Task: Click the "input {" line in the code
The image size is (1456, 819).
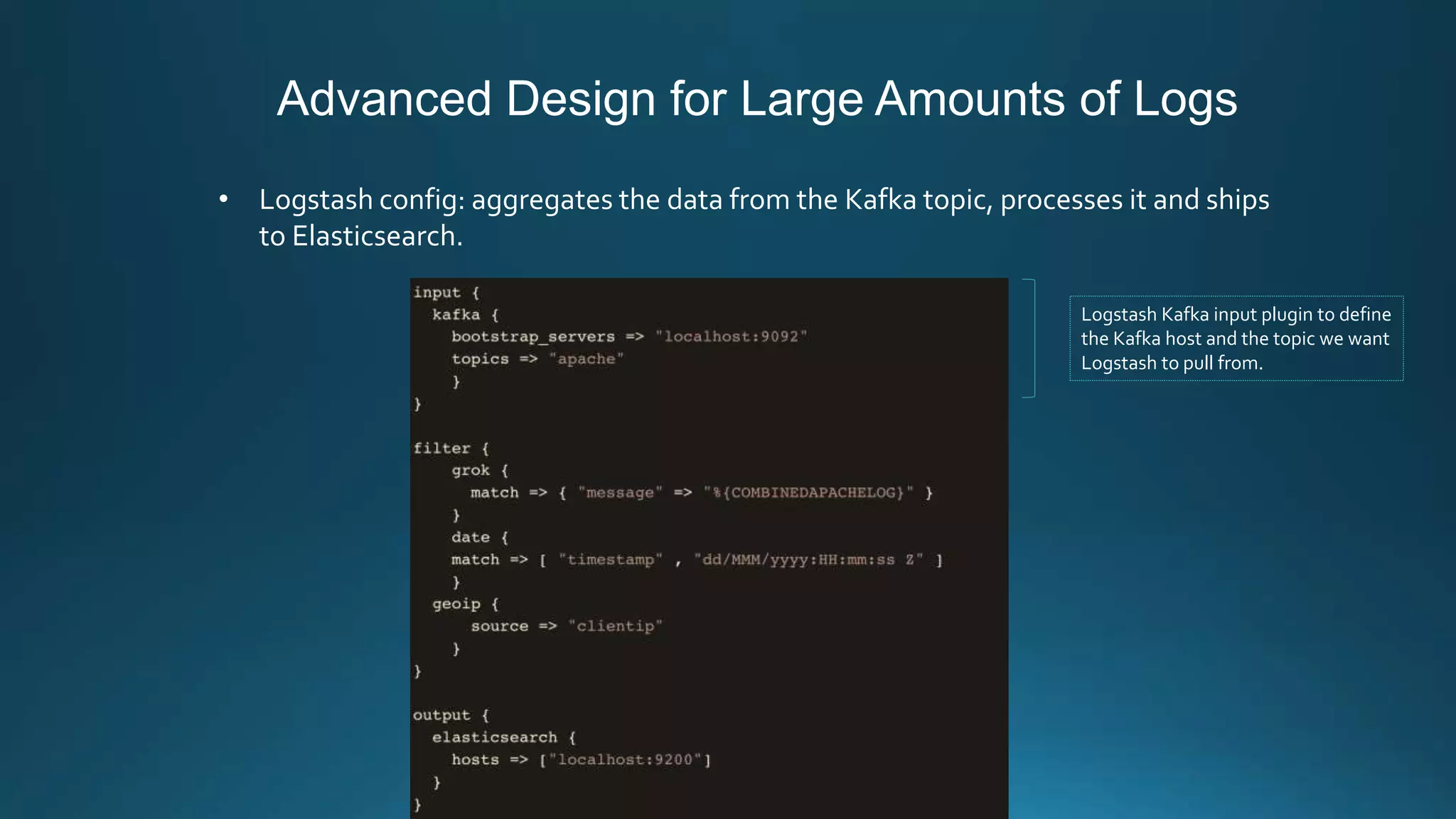Action: (446, 292)
